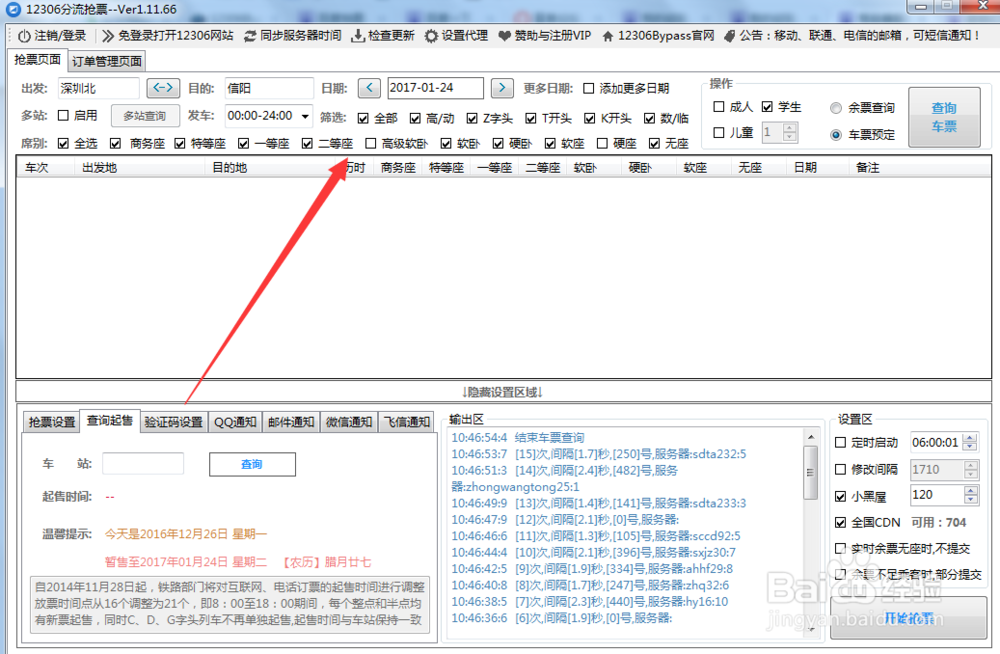Toggle 二等座 seat checkbox
The image size is (1000, 654).
[307, 144]
